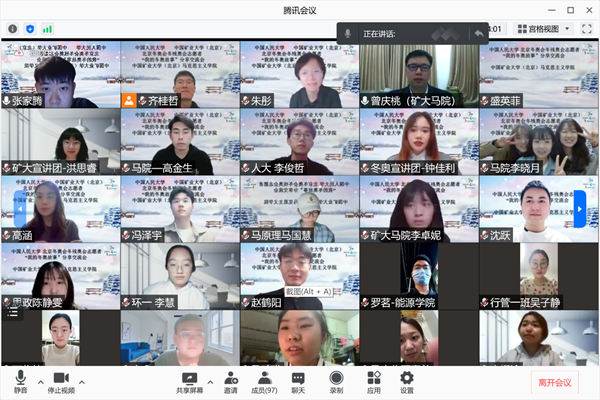Mute the microphone in the bottom toolbar
Screen dimensions: 600x400
tap(20, 381)
